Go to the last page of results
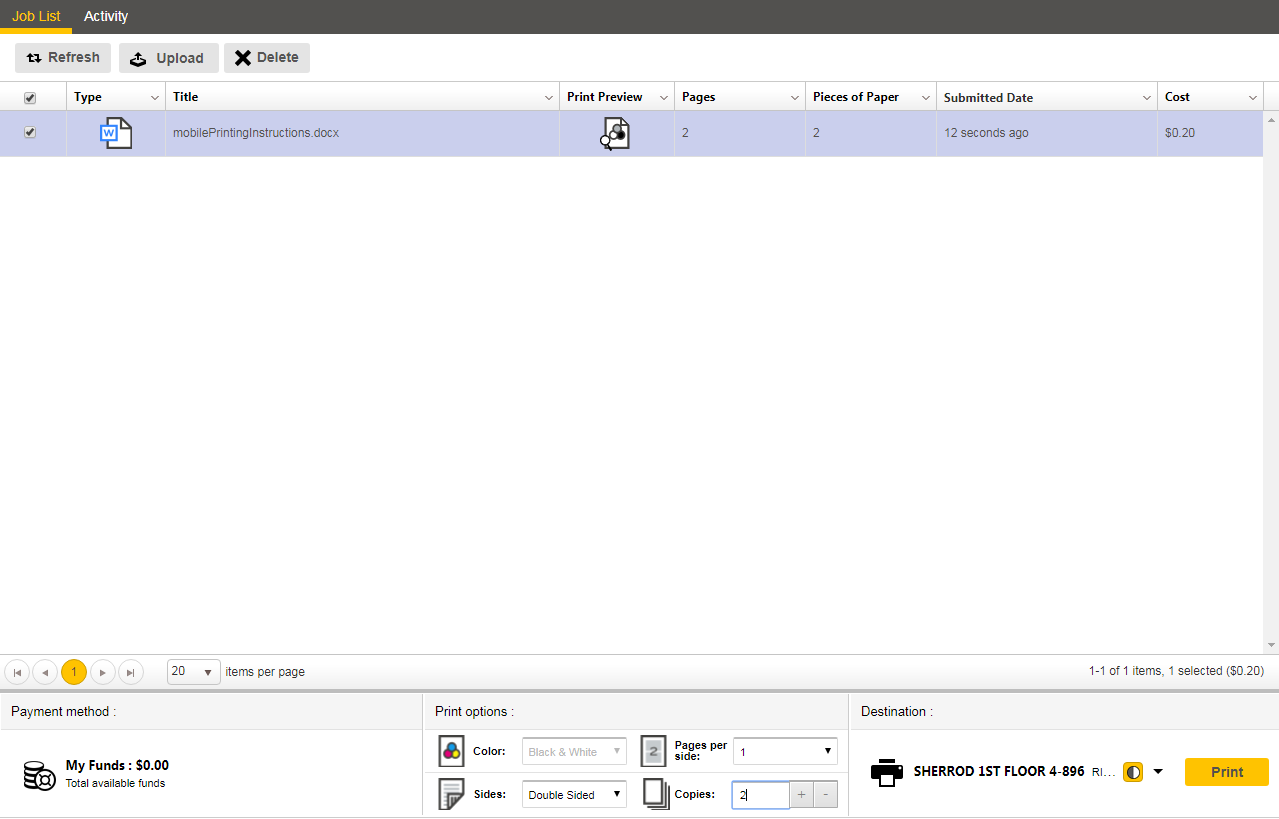The height and width of the screenshot is (819, 1279). coord(131,672)
